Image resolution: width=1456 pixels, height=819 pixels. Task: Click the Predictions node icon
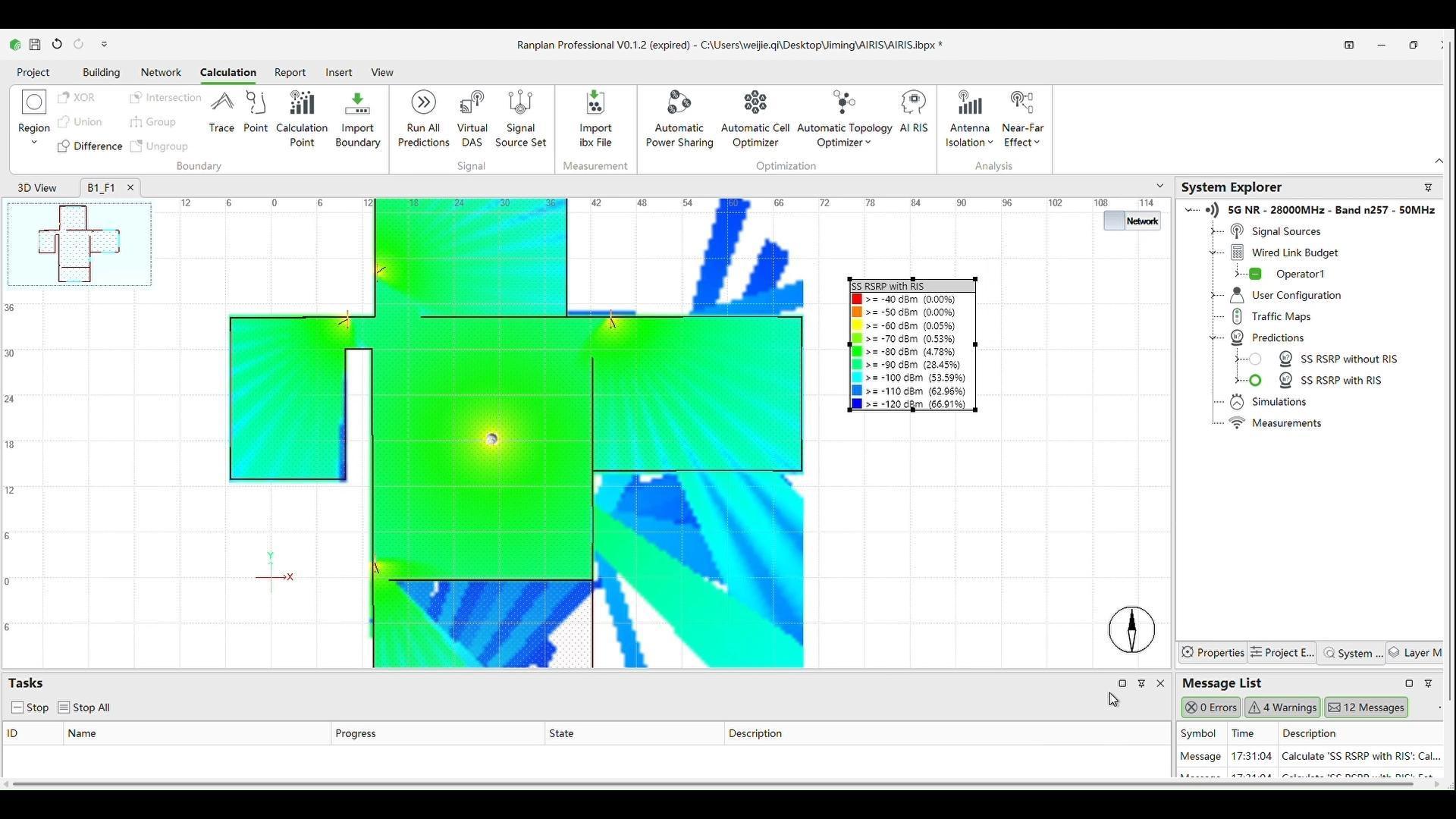pos(1237,337)
